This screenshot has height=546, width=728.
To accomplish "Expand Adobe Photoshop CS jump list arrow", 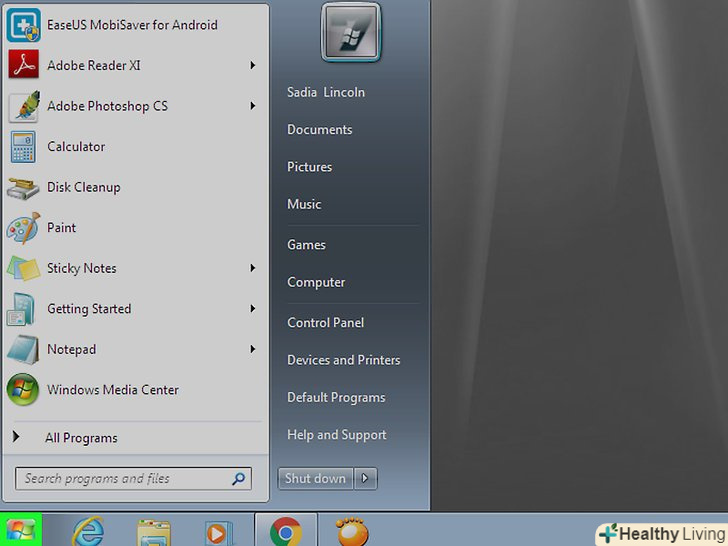I will click(253, 106).
